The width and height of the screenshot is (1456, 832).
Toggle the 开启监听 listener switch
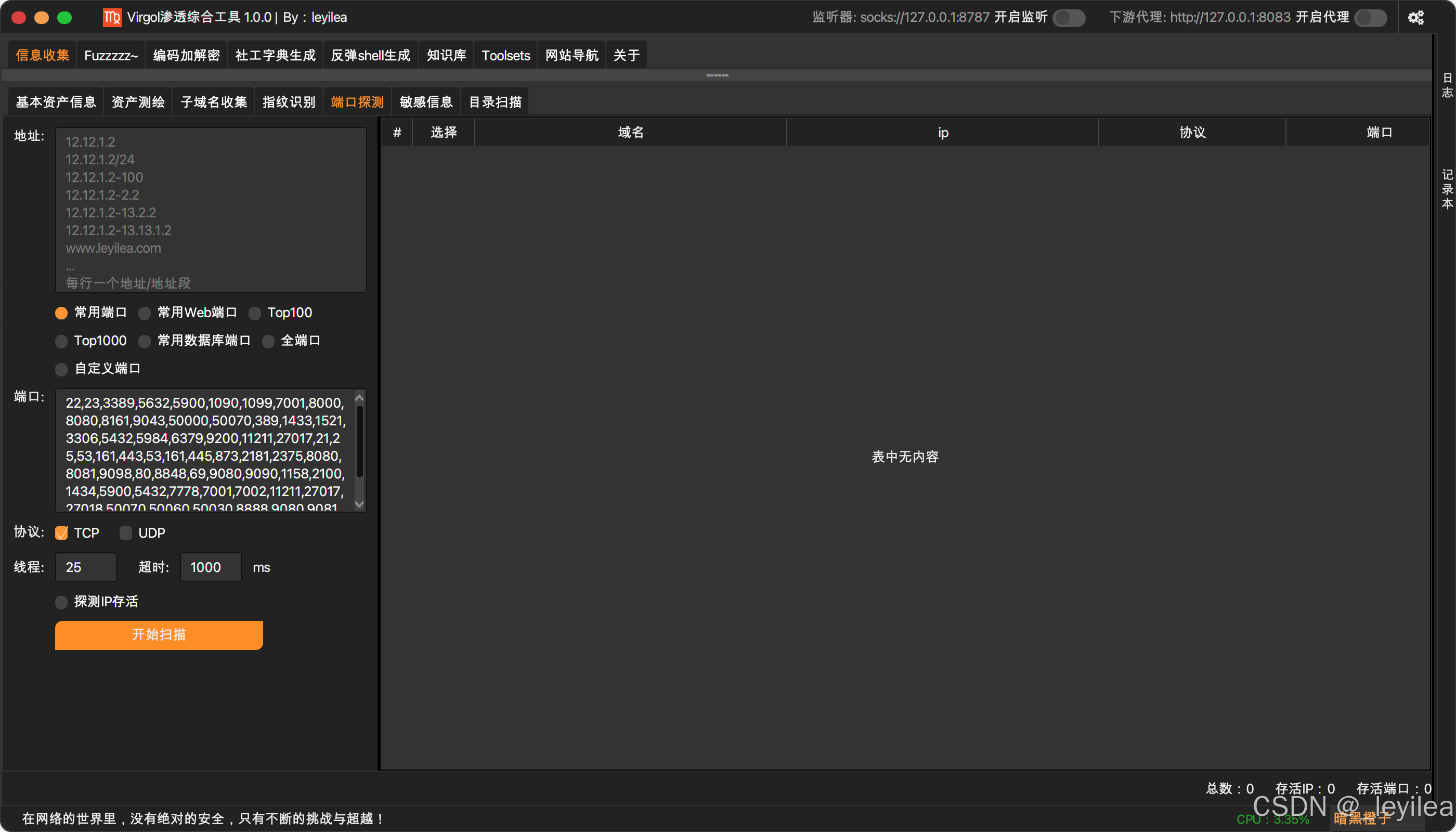coord(1069,18)
